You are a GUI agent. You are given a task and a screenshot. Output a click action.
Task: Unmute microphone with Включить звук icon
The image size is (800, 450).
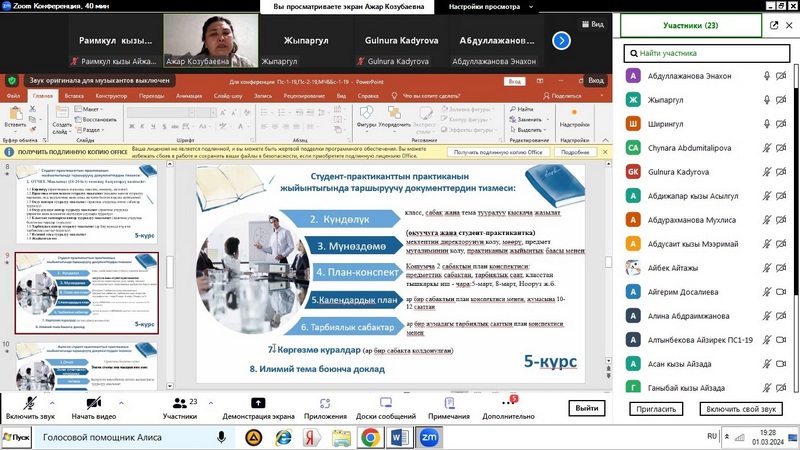(x=29, y=403)
